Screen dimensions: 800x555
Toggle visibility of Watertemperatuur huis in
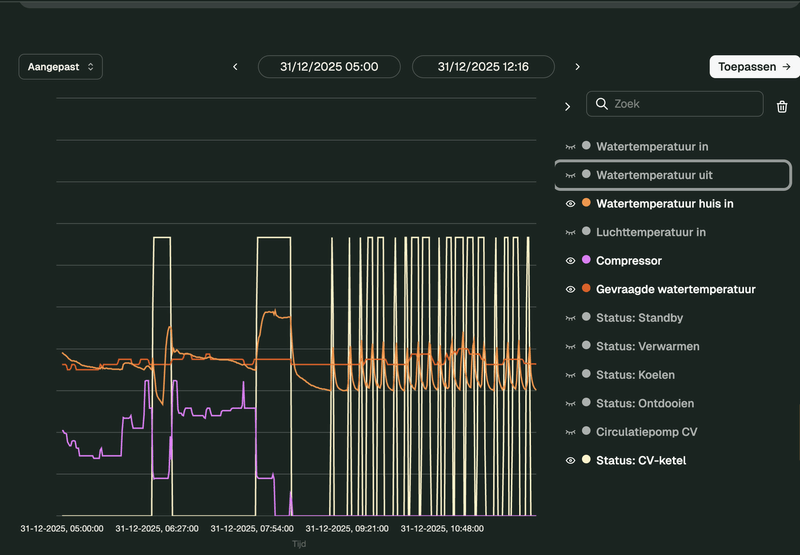pos(571,204)
